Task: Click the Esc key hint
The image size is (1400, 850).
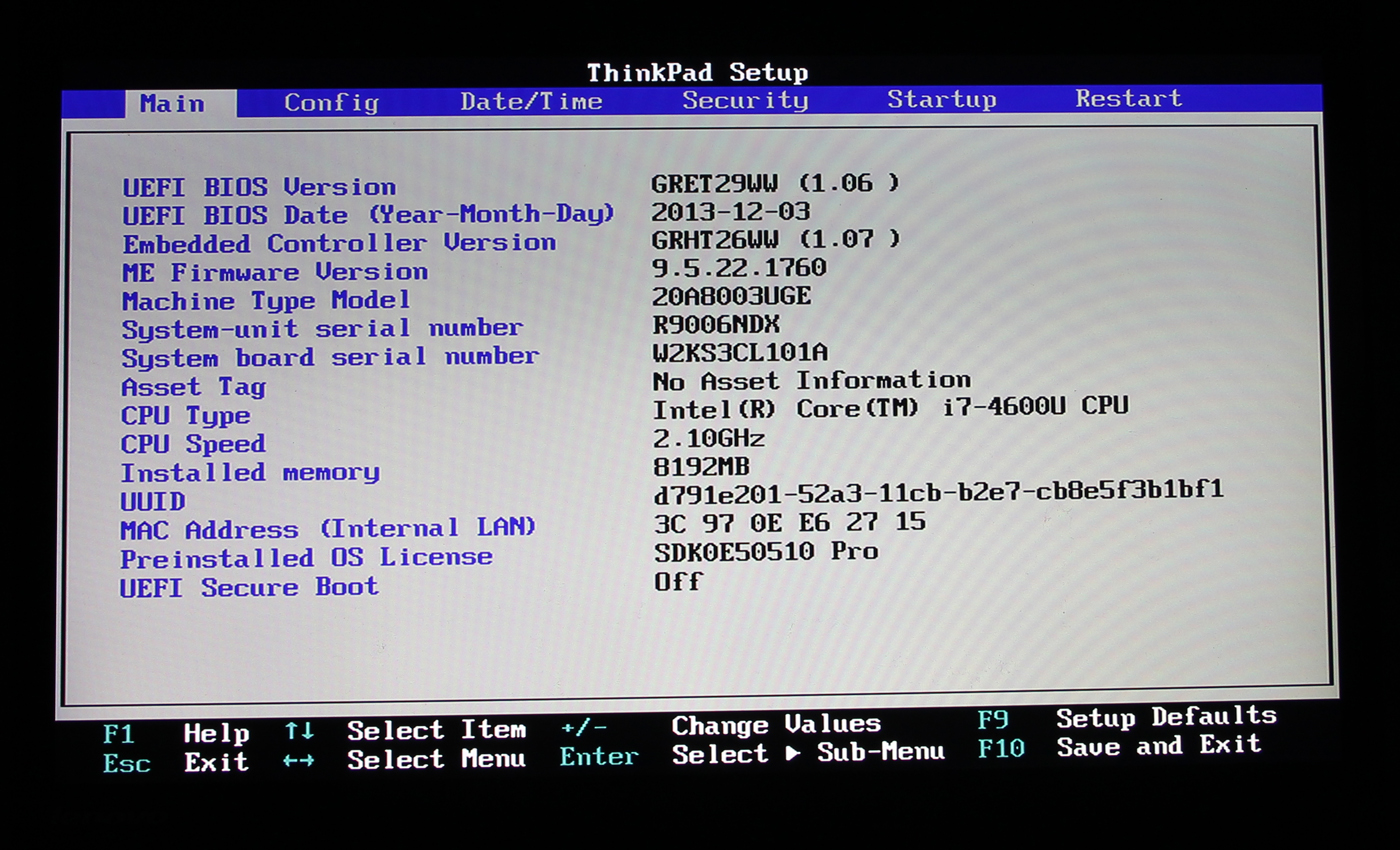Action: click(x=126, y=763)
